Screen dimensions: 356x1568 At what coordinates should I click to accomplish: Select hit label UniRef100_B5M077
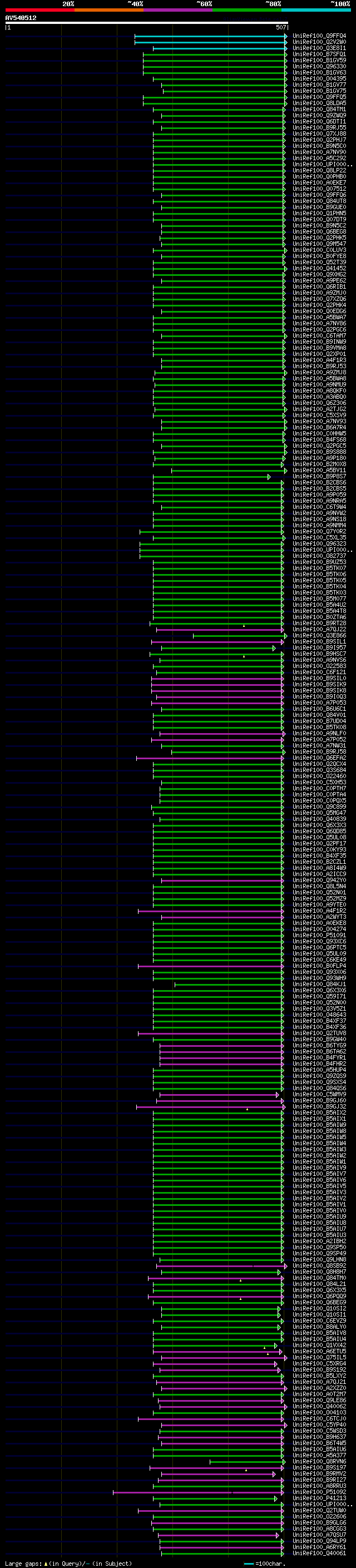tap(319, 598)
